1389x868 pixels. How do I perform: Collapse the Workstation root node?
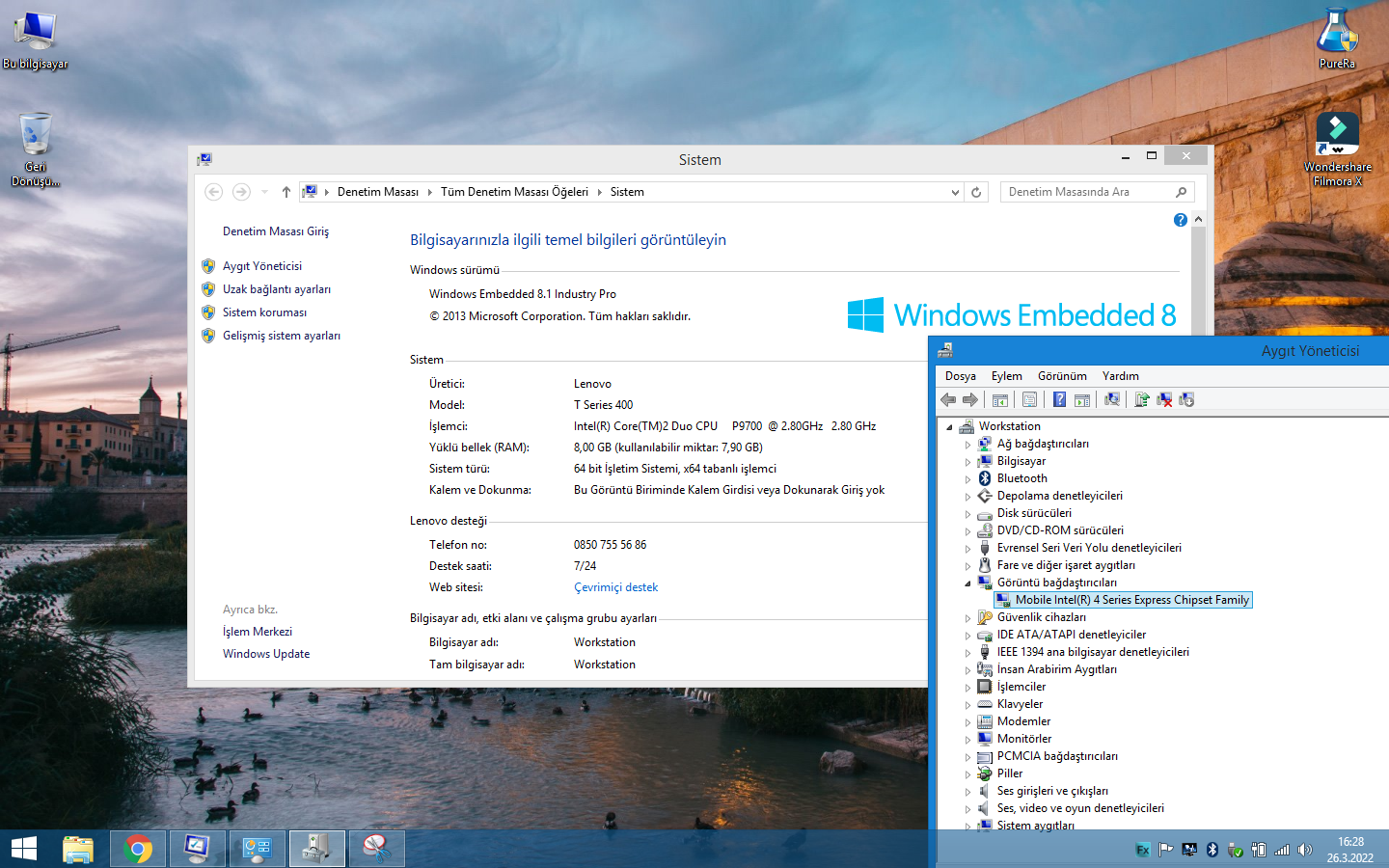[949, 426]
